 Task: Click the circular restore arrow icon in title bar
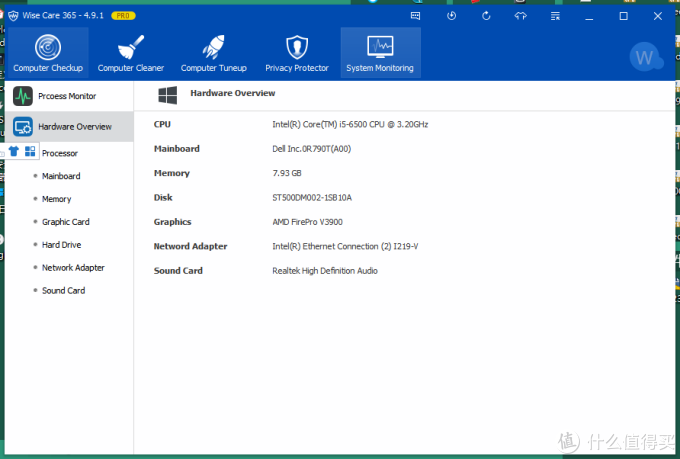[x=486, y=16]
